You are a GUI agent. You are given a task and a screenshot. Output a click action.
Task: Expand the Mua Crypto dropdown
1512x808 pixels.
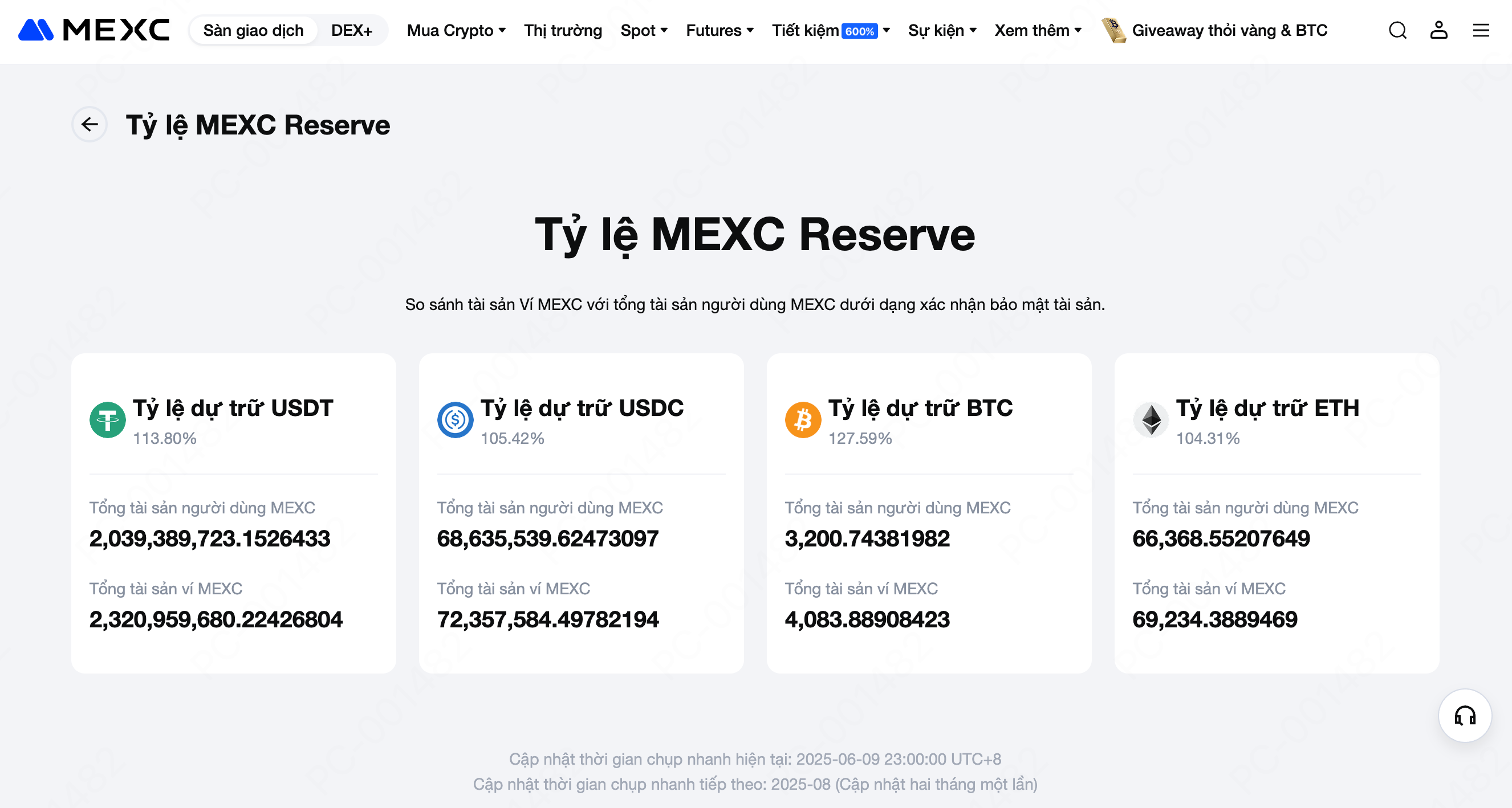[456, 30]
